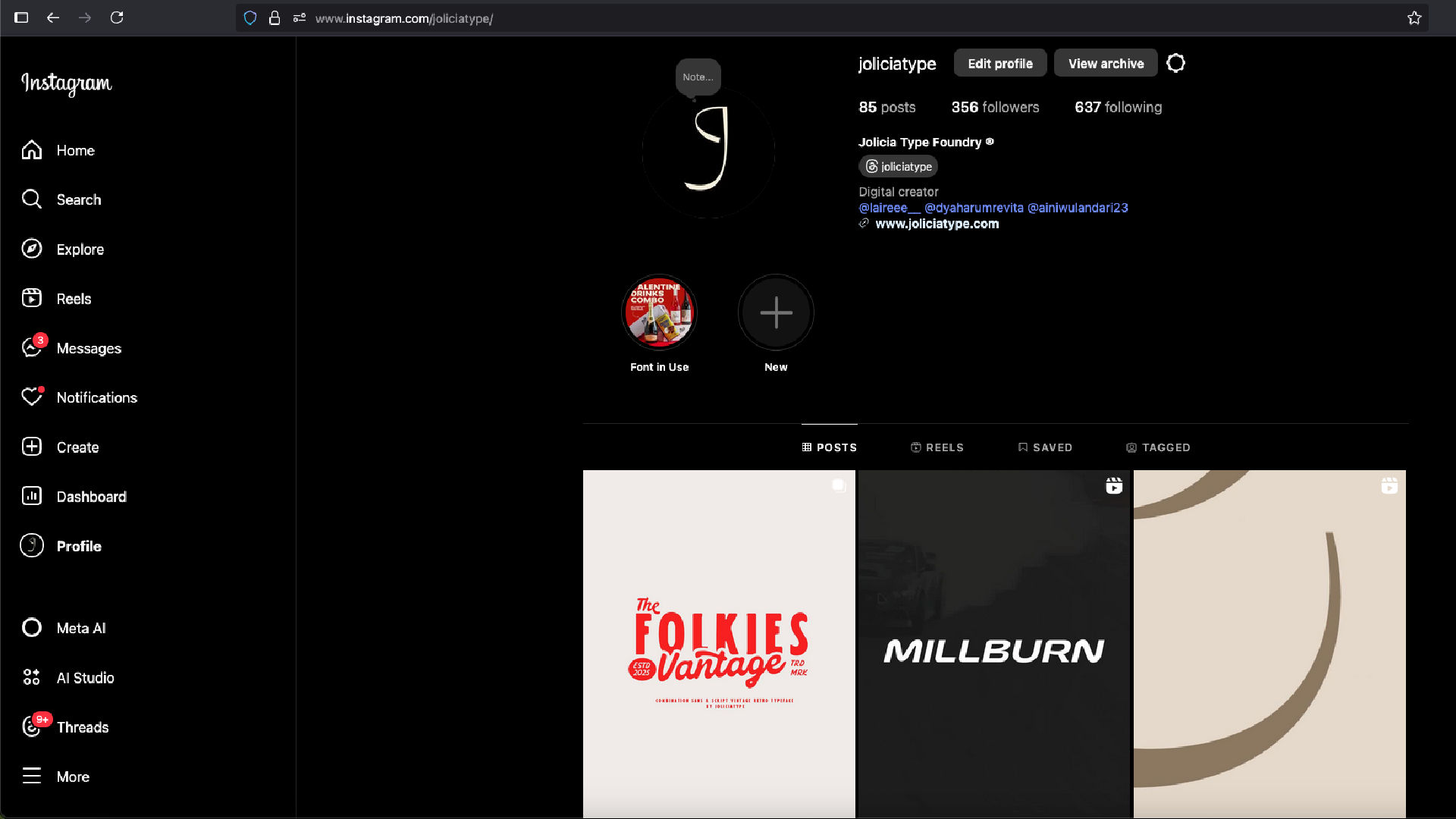Screen dimensions: 1456x819
Task: Open Messages icon with 3 badge
Action: tap(32, 347)
